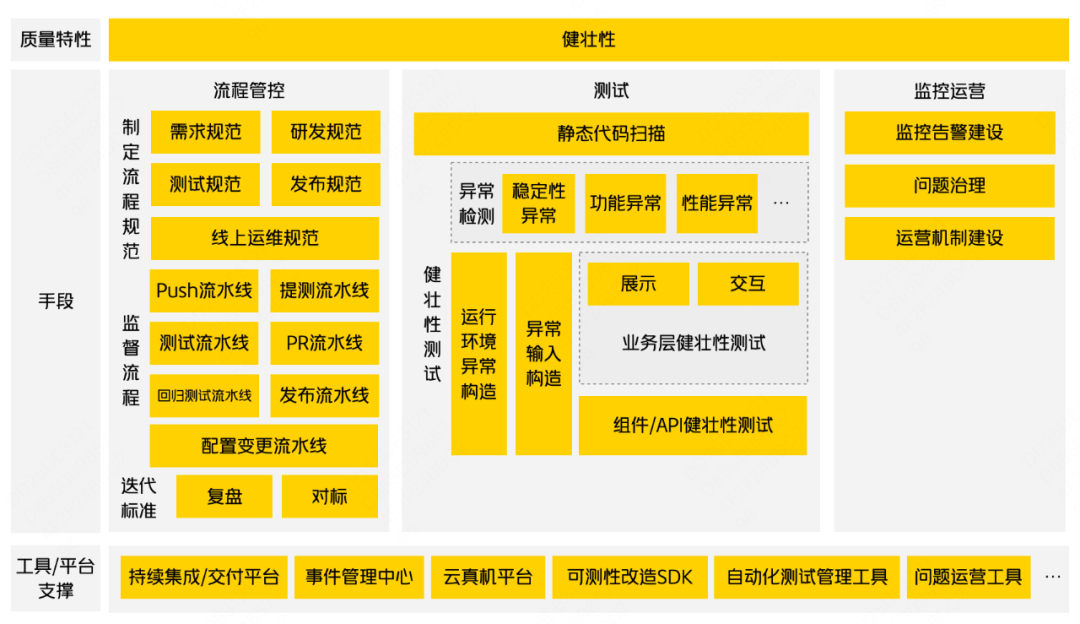
Task: Select the 组件/API健壮性测试 block
Action: pos(693,426)
